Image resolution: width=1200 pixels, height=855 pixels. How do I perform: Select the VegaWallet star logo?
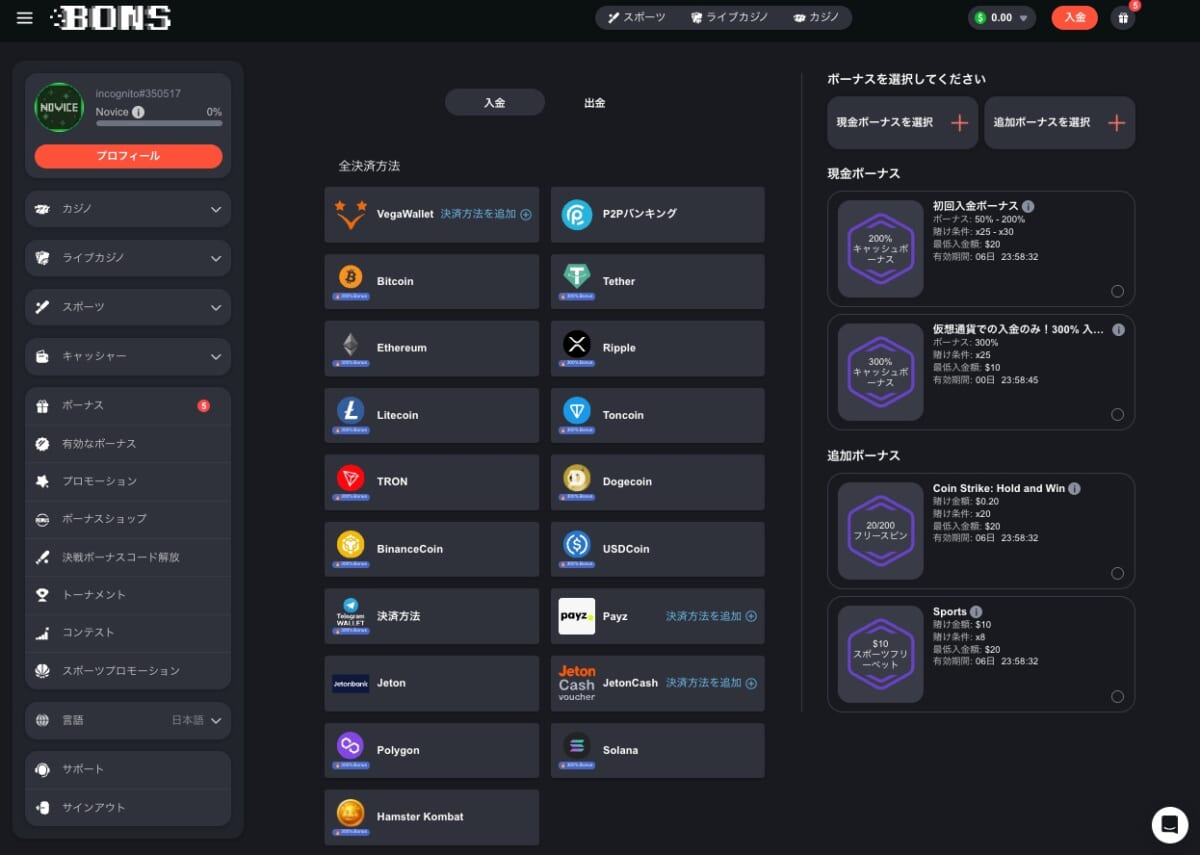[351, 214]
